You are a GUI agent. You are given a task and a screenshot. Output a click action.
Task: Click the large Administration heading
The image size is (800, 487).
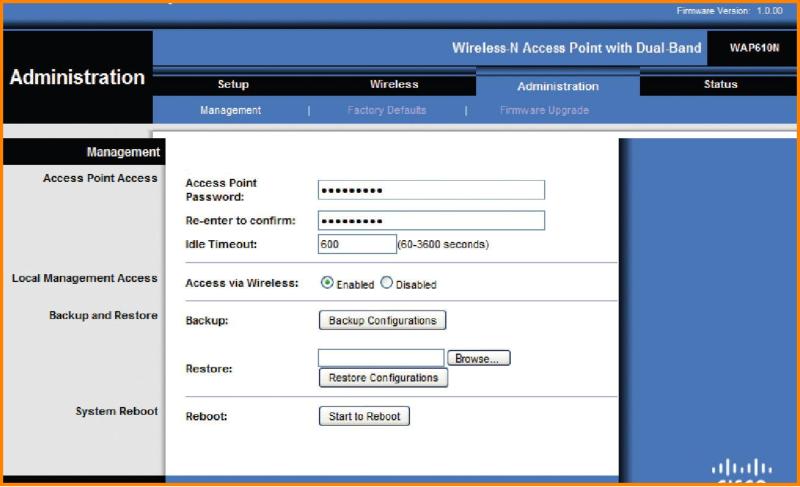[77, 77]
